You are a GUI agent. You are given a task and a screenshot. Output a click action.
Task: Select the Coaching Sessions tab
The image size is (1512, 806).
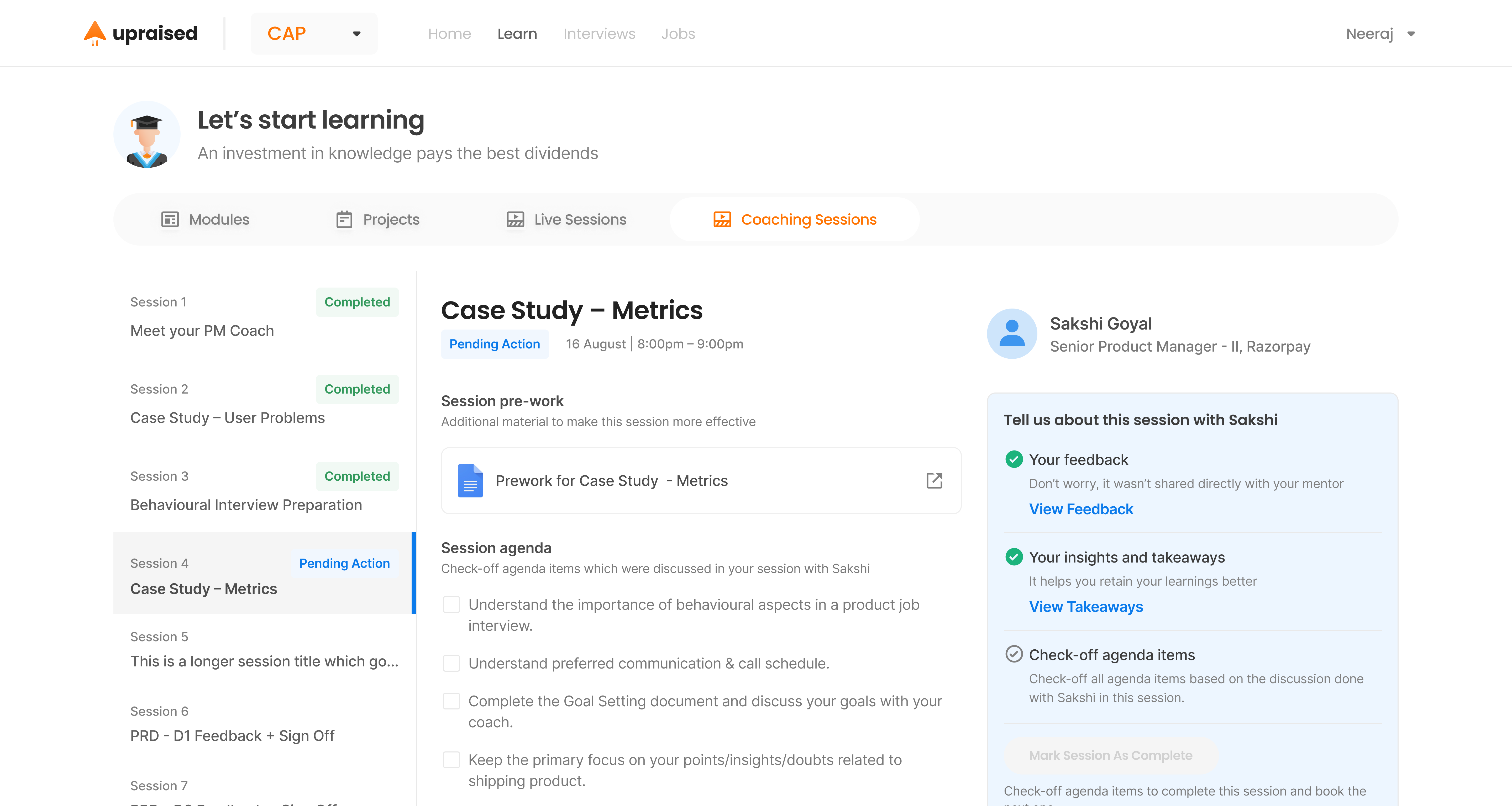click(795, 219)
